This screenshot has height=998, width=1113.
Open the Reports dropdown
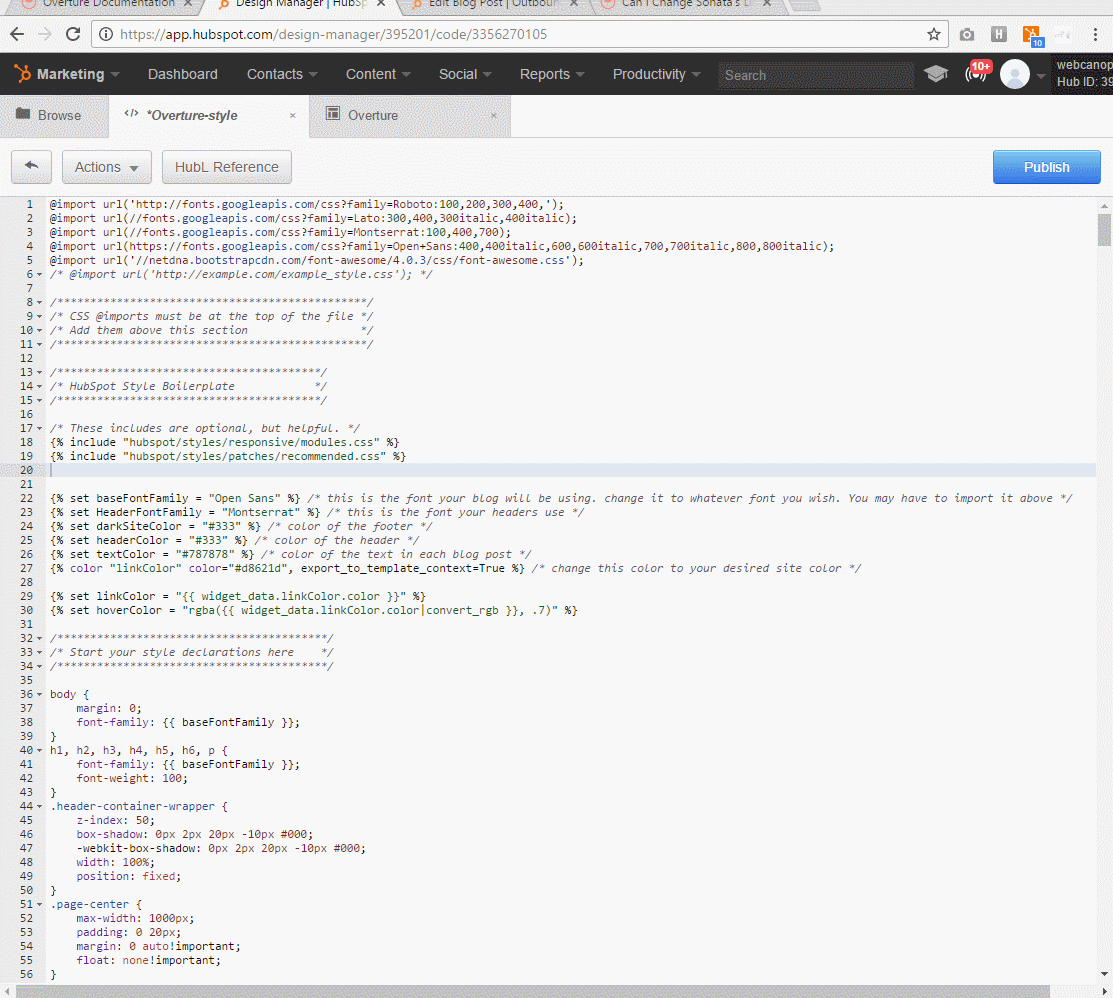point(552,74)
